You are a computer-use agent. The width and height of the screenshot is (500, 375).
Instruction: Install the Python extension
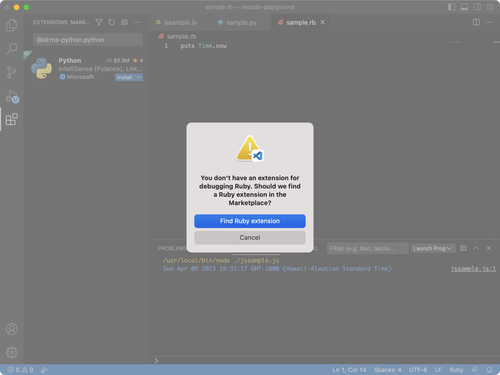[x=124, y=77]
